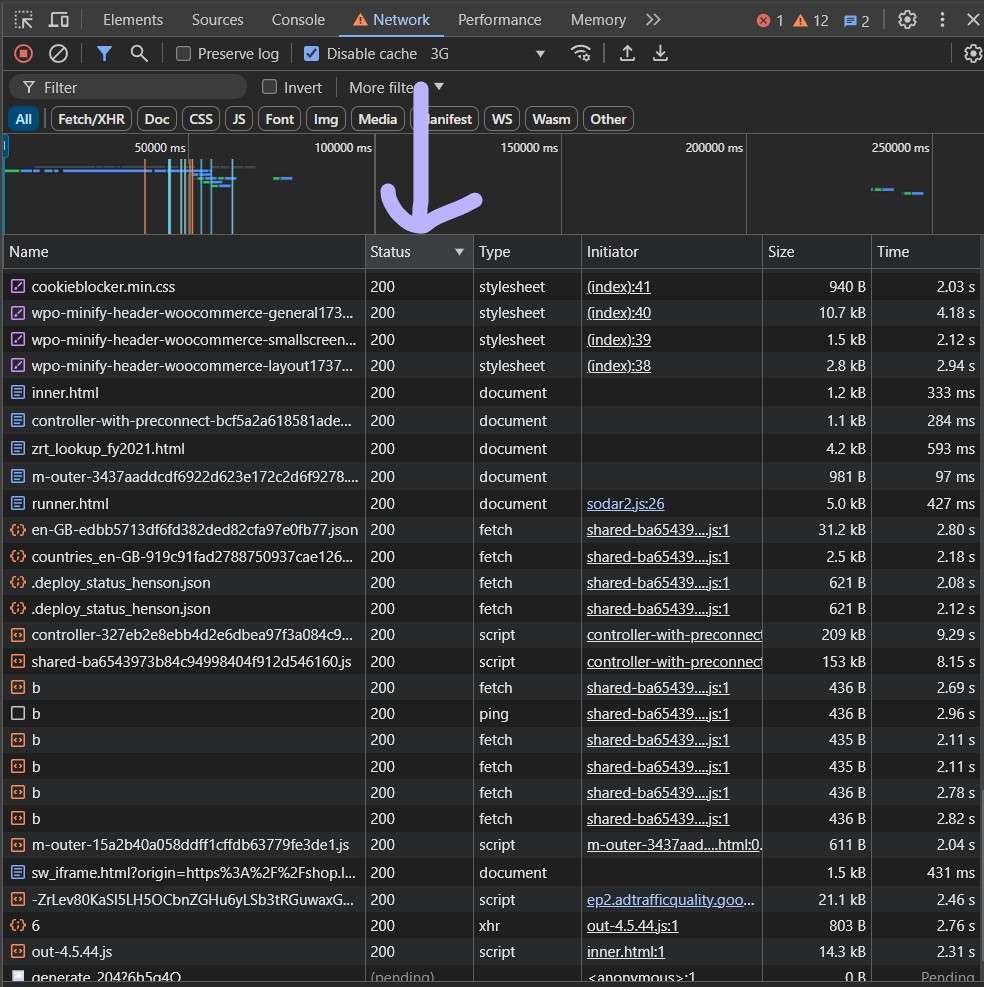Viewport: 984px width, 987px height.
Task: Click the stylesheet icon beside cookieblocker.min.css
Action: (x=18, y=286)
